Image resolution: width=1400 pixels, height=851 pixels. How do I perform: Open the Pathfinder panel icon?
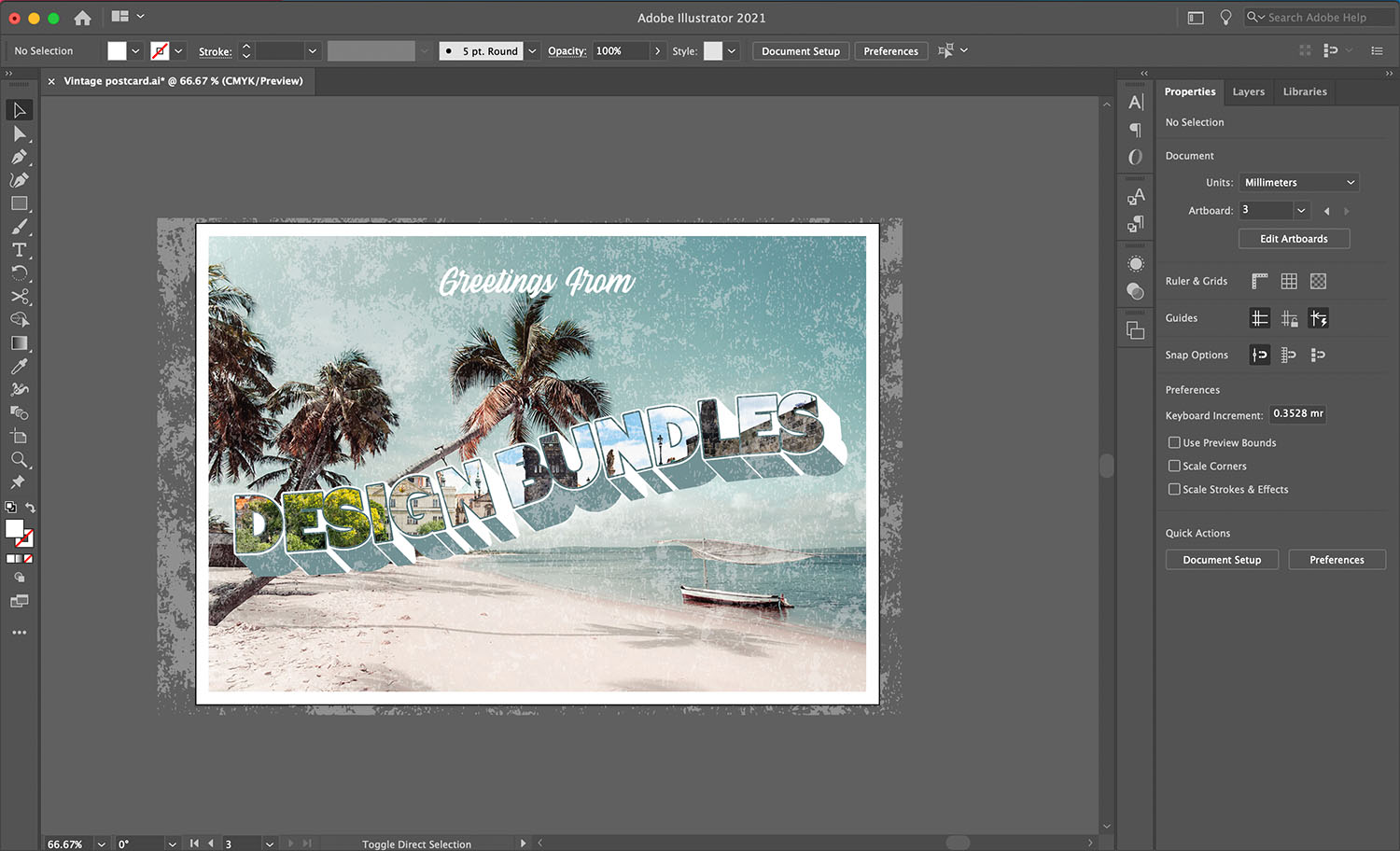click(x=1136, y=330)
